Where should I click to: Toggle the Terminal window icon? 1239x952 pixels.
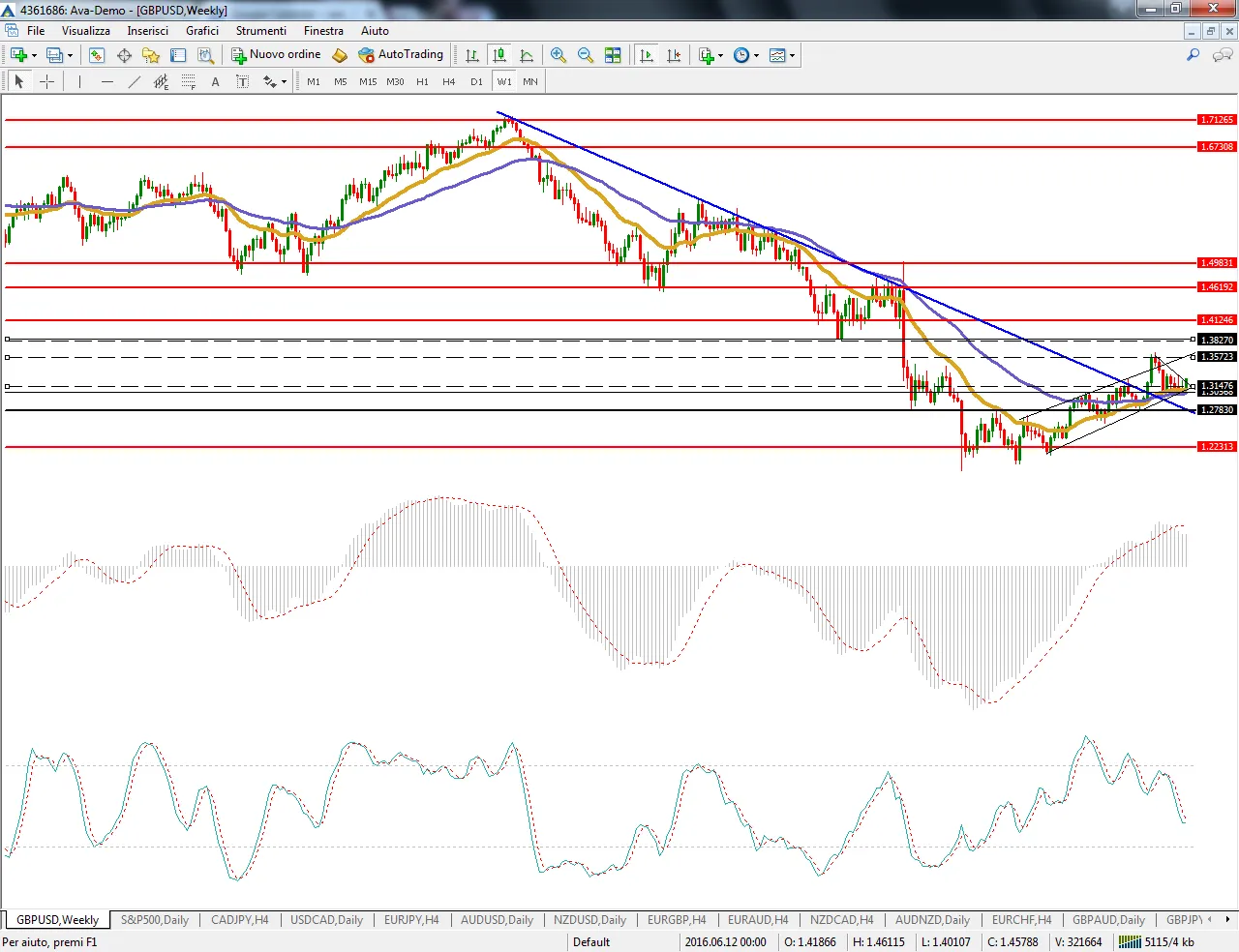click(x=178, y=55)
